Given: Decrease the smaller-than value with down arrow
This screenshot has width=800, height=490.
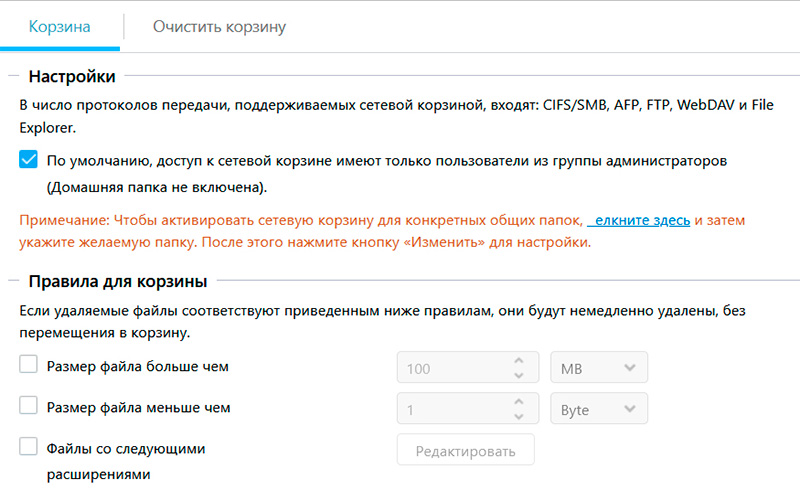Looking at the screenshot, I should click(x=518, y=416).
